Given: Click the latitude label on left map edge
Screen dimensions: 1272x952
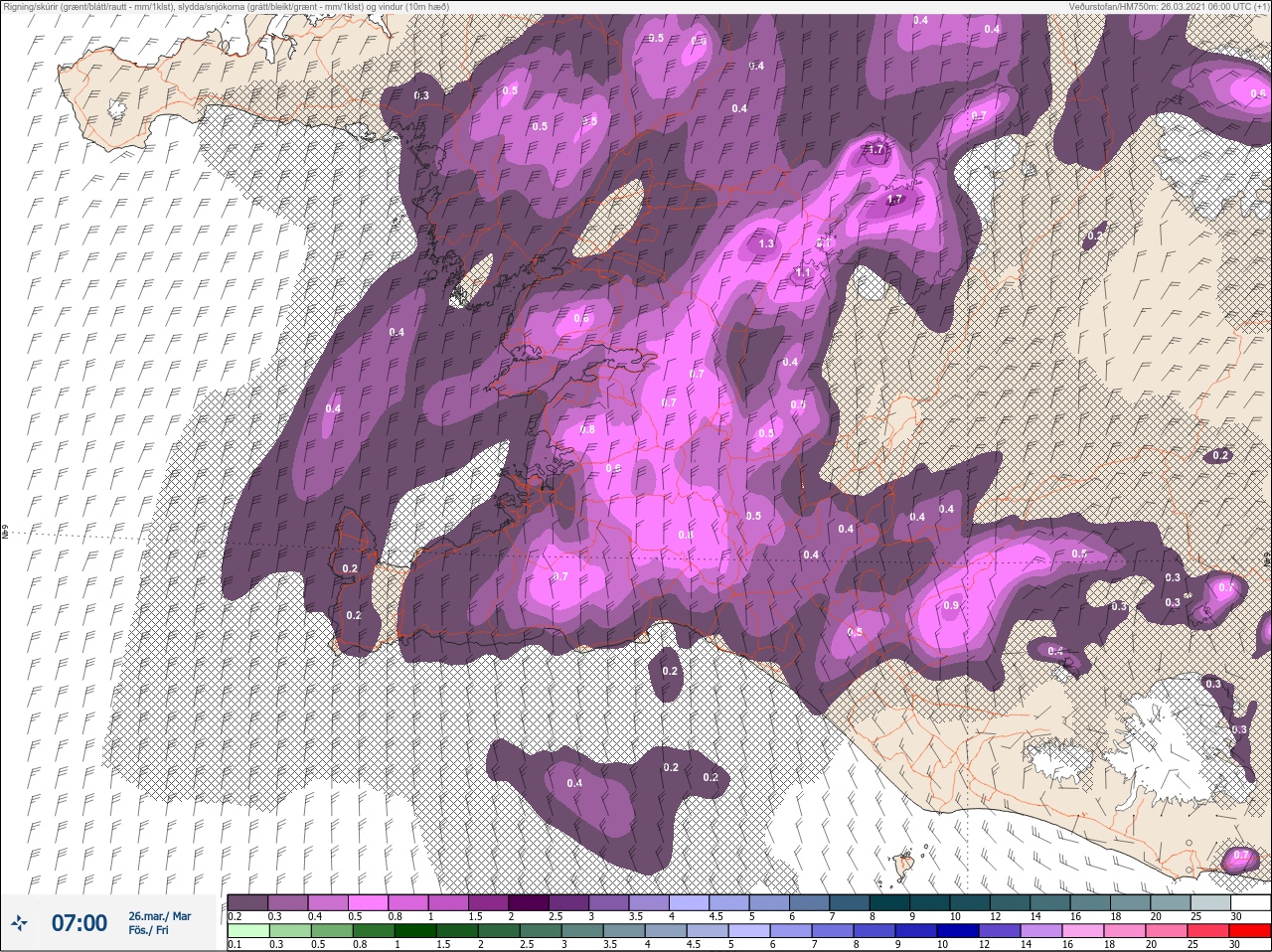Looking at the screenshot, I should [x=4, y=533].
